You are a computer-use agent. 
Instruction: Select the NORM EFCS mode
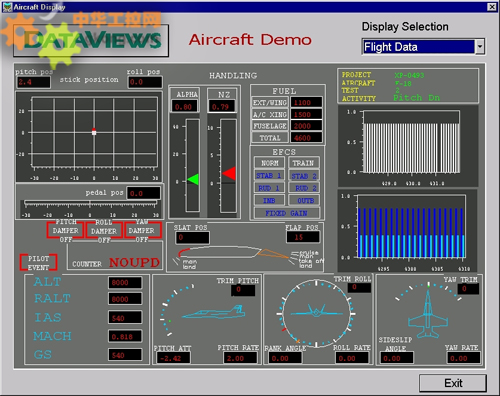[269, 163]
